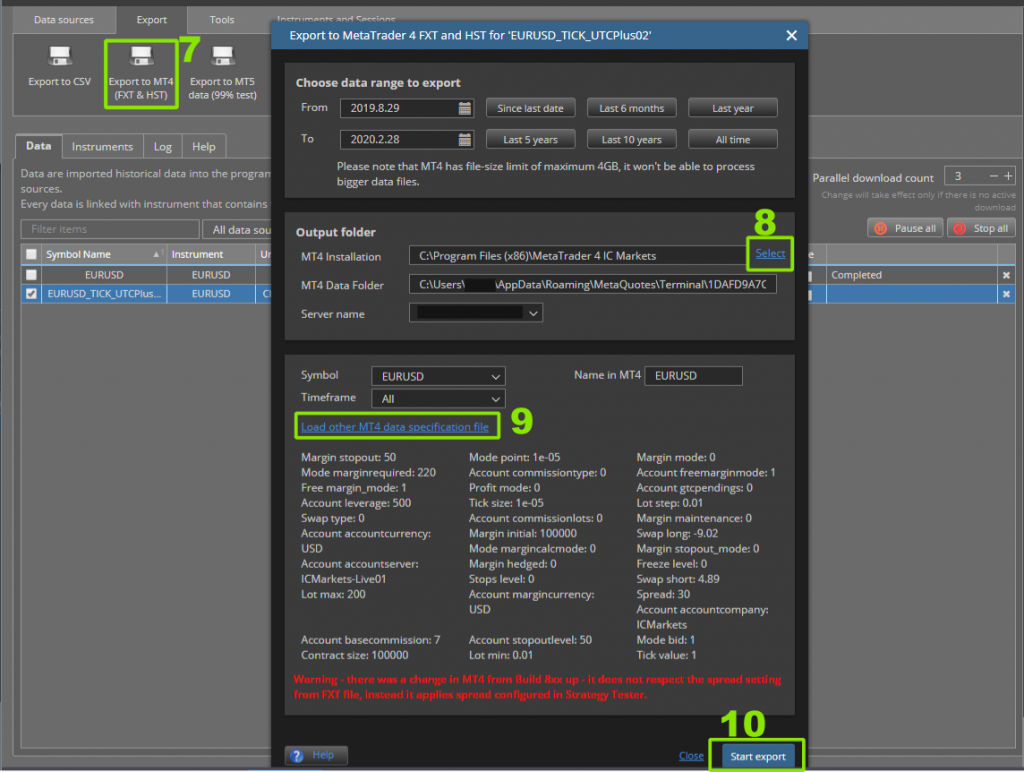Remove the EURUSD Completed row via X icon
Screen dimensions: 1024x772
[1006, 276]
